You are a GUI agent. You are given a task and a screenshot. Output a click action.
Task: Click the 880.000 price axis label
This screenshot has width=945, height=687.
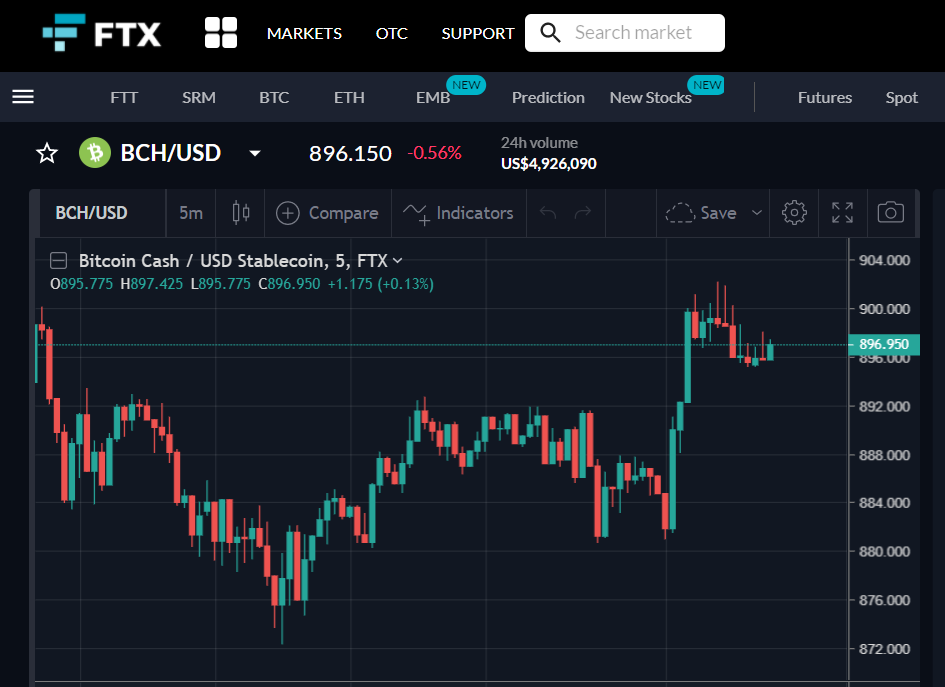[x=884, y=551]
